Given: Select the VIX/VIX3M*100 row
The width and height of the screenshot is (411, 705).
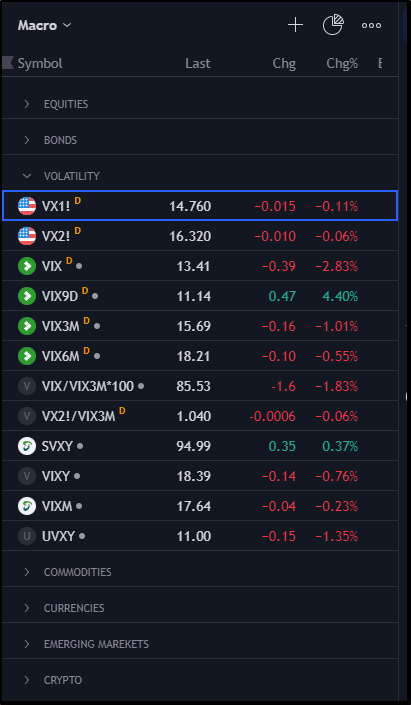Looking at the screenshot, I should tap(200, 386).
